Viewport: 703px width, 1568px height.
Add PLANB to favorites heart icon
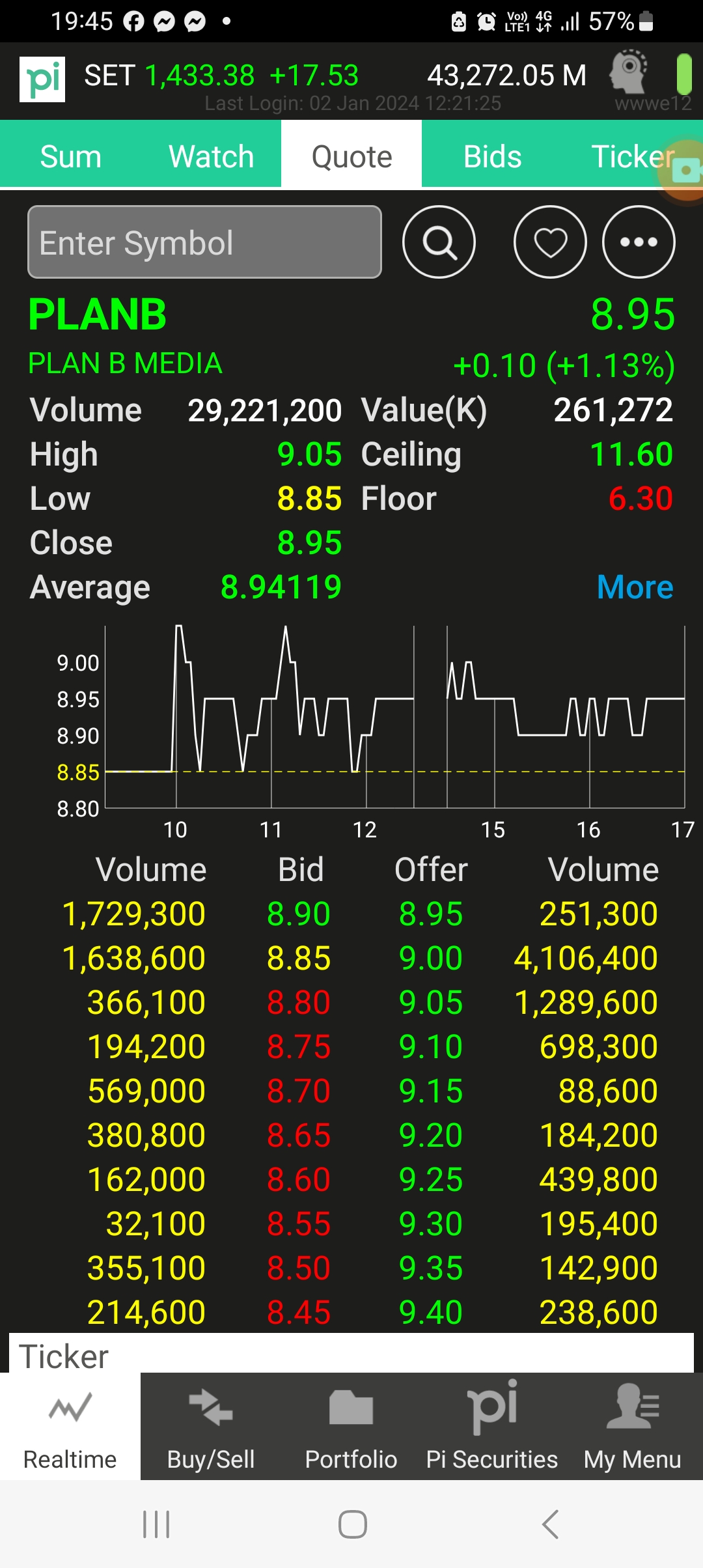pos(550,242)
